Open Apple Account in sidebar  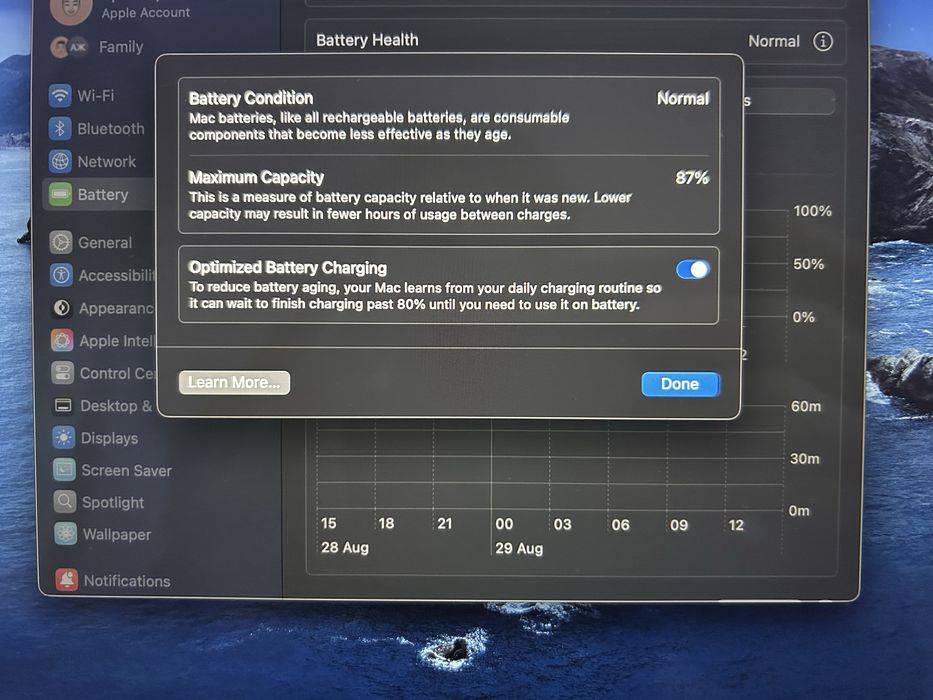(x=146, y=12)
